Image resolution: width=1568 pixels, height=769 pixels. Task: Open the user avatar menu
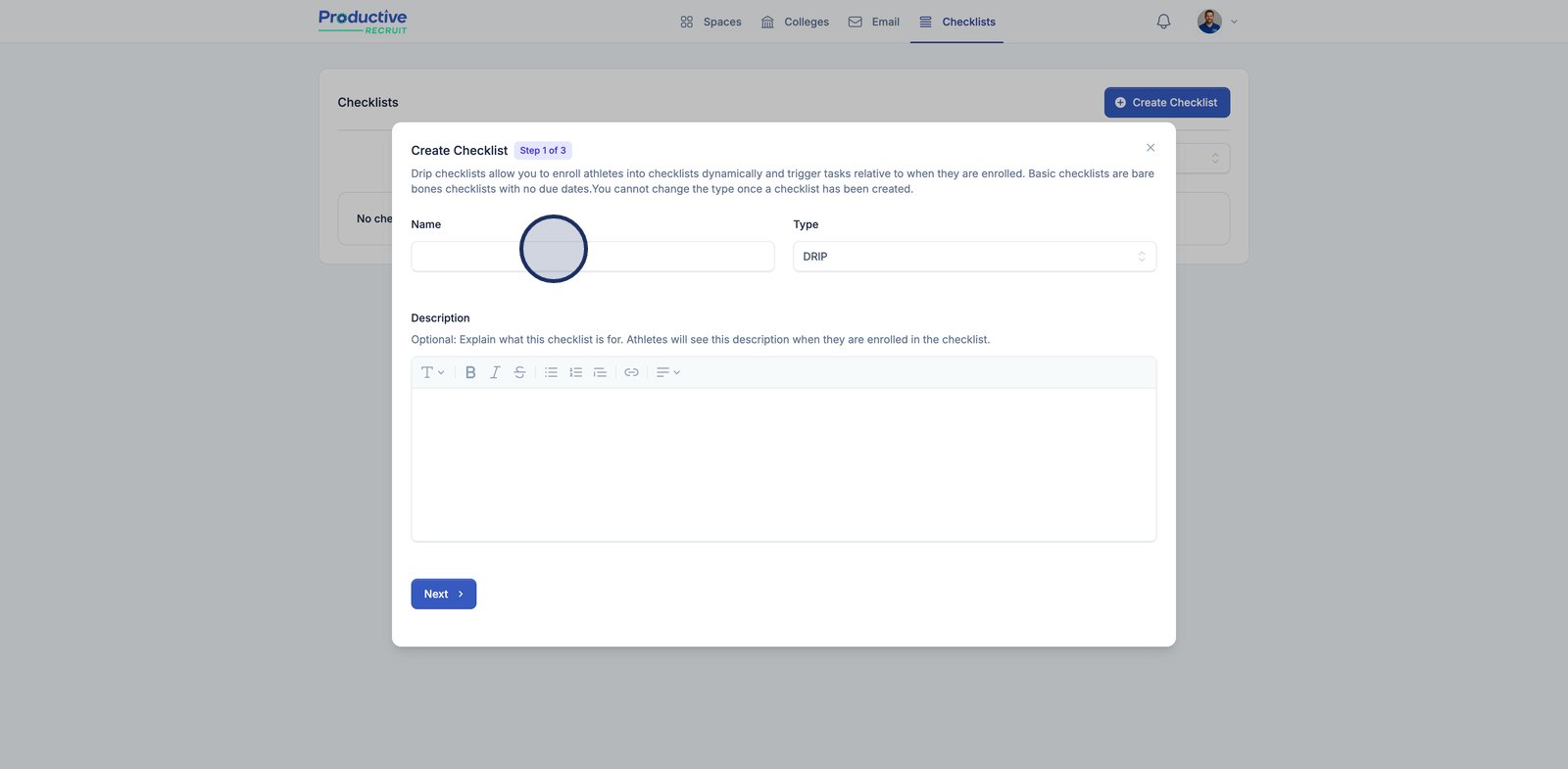point(1217,22)
